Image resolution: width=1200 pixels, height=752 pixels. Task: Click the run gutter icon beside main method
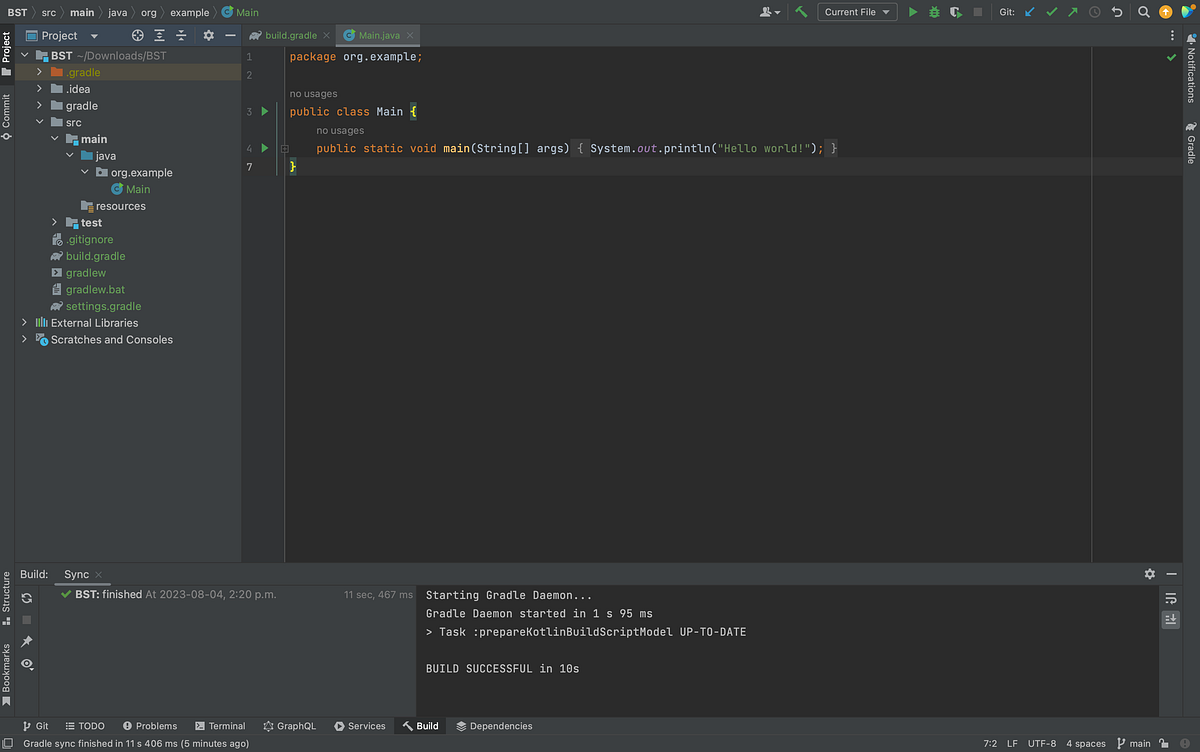[x=263, y=148]
